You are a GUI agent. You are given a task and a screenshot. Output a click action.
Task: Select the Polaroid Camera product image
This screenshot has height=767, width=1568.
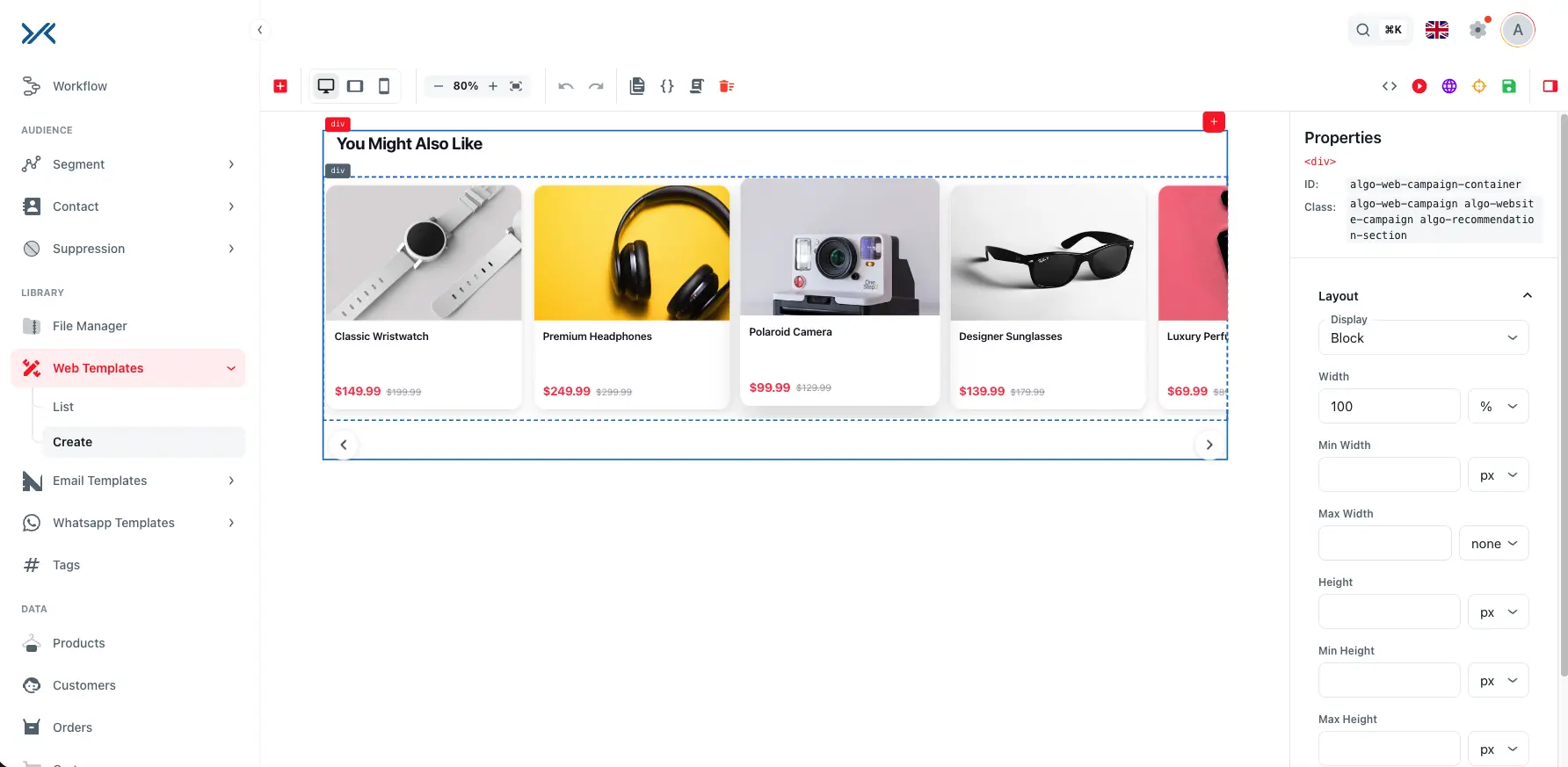pyautogui.click(x=840, y=247)
